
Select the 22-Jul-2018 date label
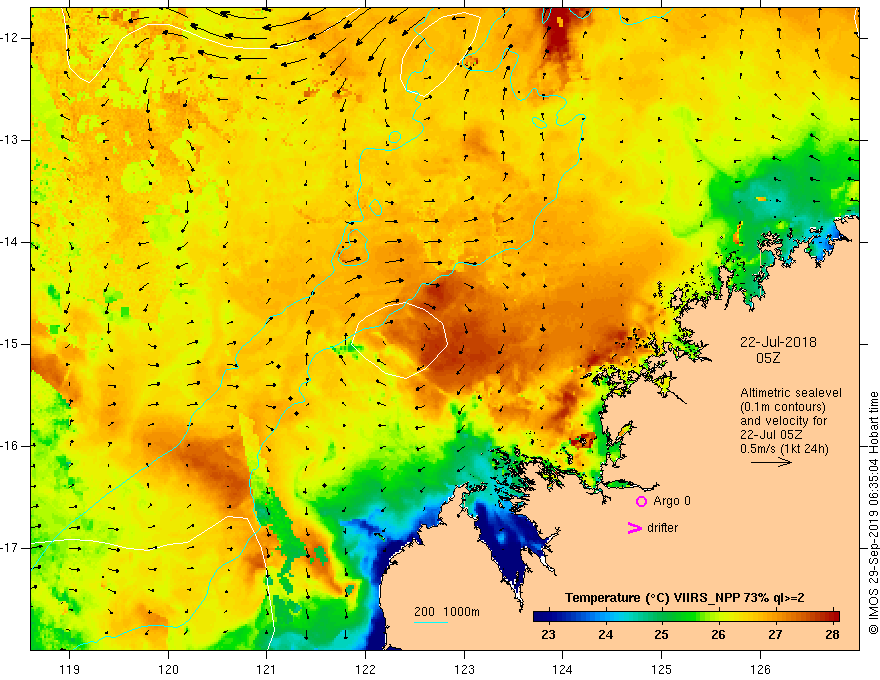pyautogui.click(x=778, y=342)
